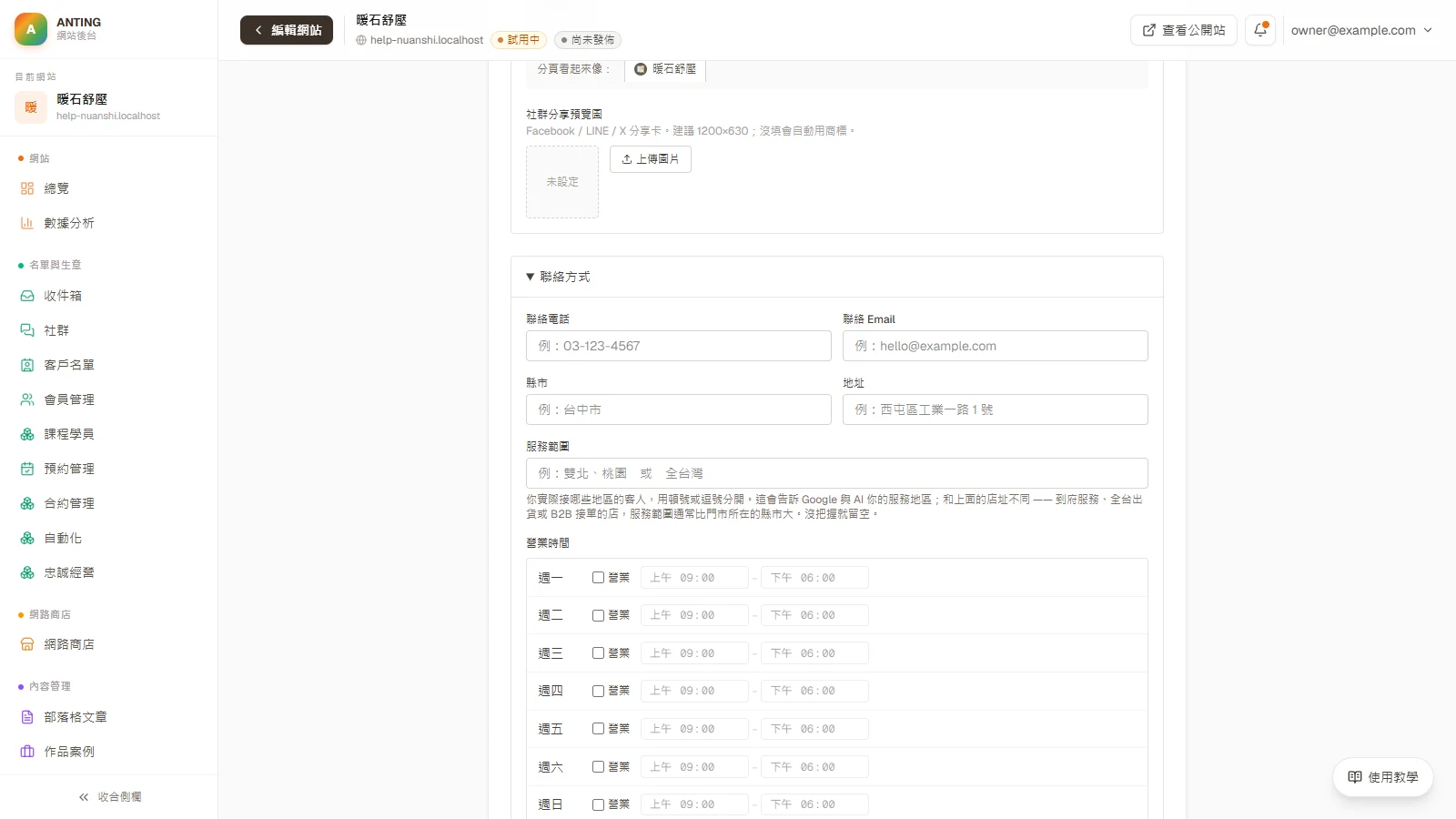
Task: Click 查看公開站 button
Action: tap(1183, 30)
